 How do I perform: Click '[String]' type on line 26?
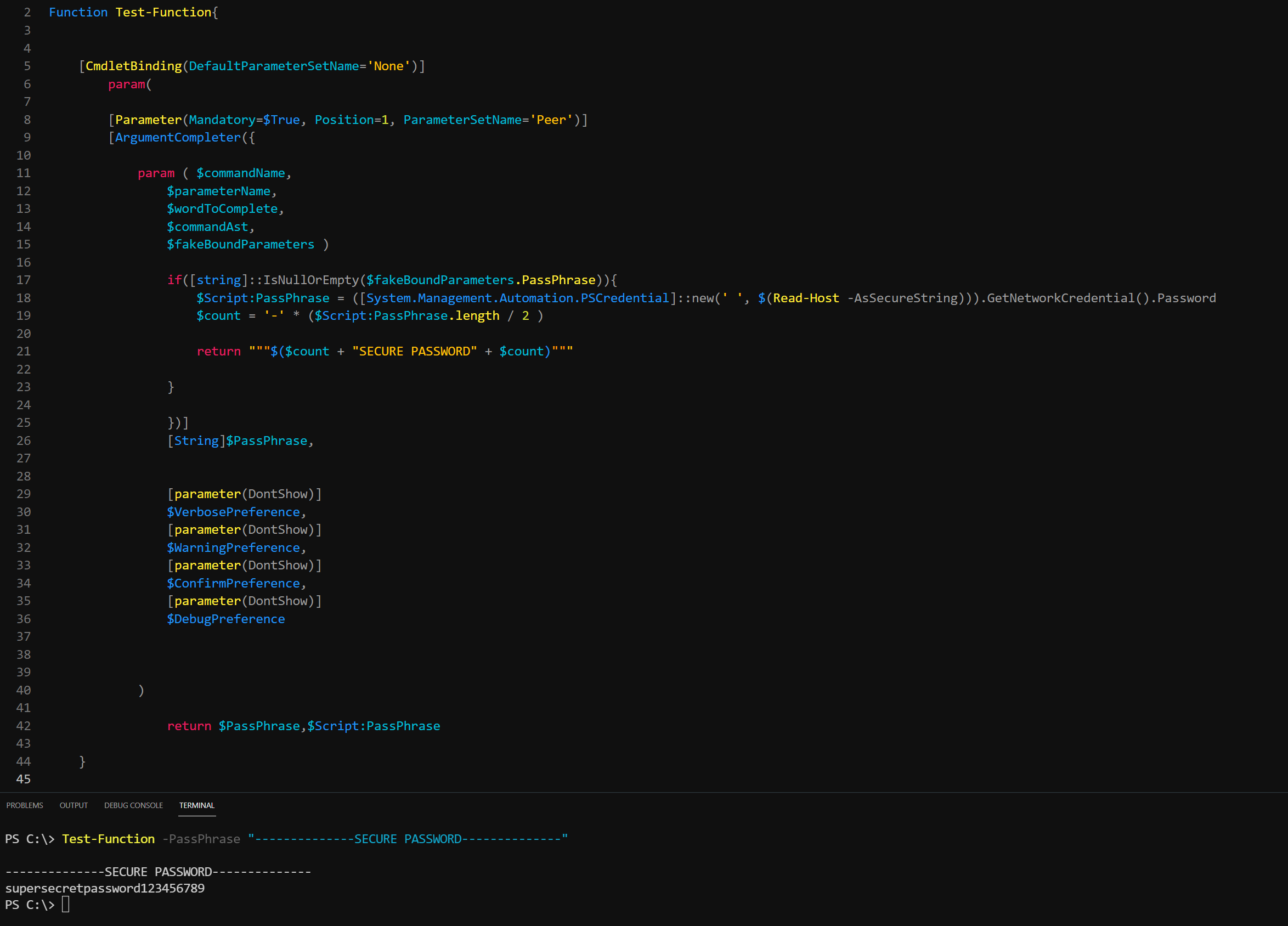click(196, 441)
